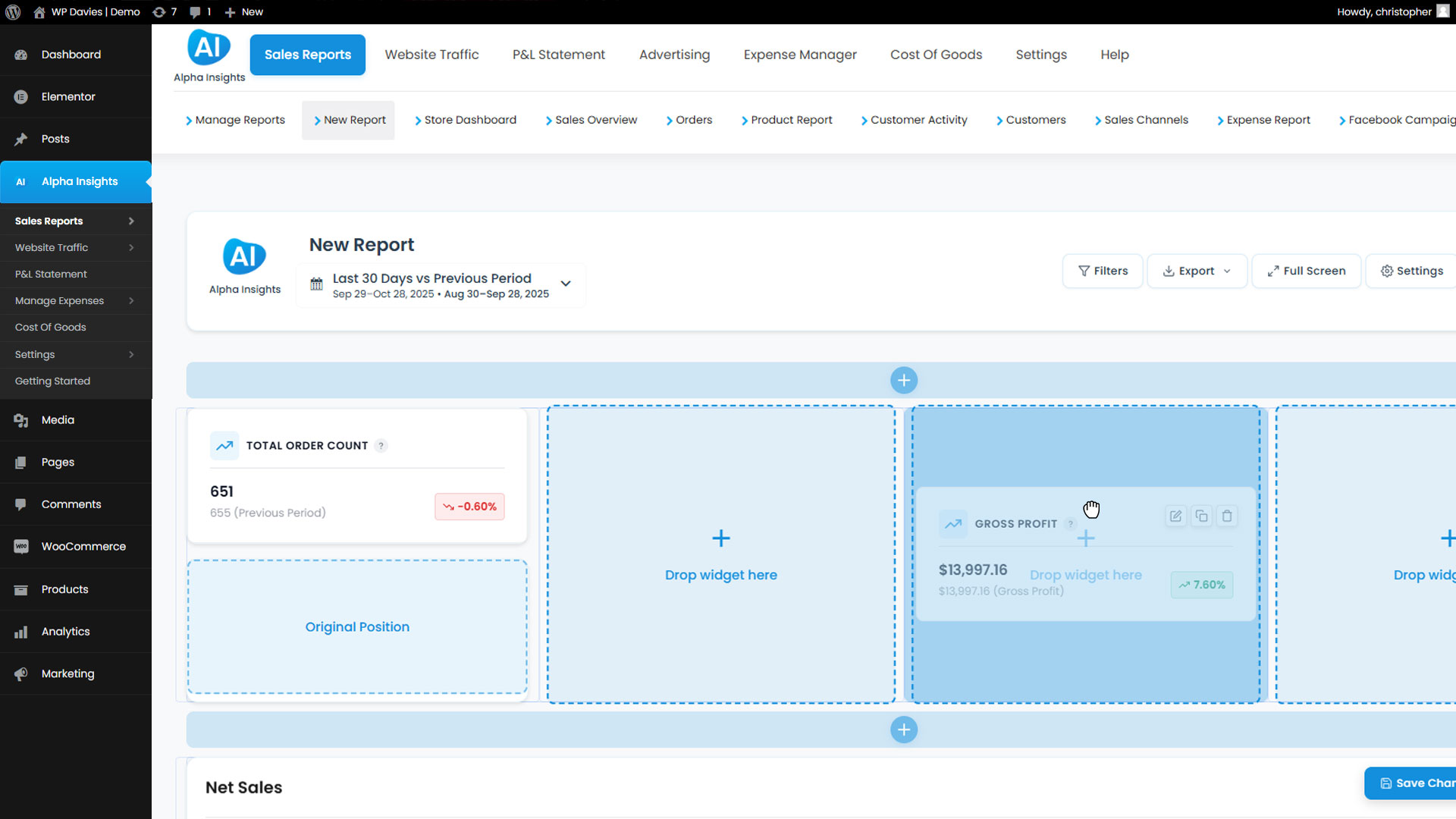Image resolution: width=1456 pixels, height=819 pixels.
Task: Expand the Website Traffic sidebar submenu
Action: (131, 248)
